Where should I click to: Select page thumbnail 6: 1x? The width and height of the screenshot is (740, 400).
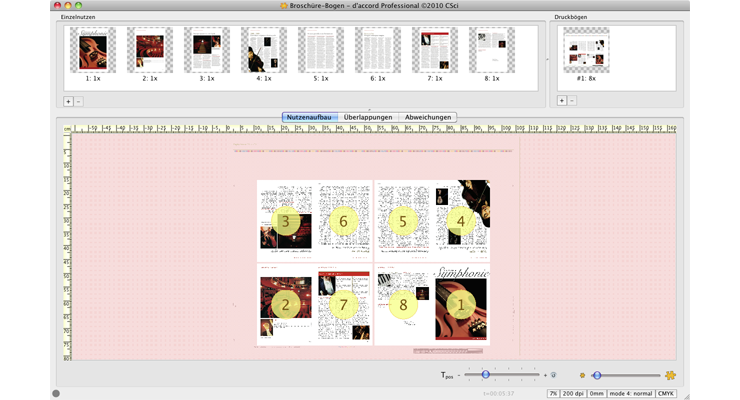point(378,50)
